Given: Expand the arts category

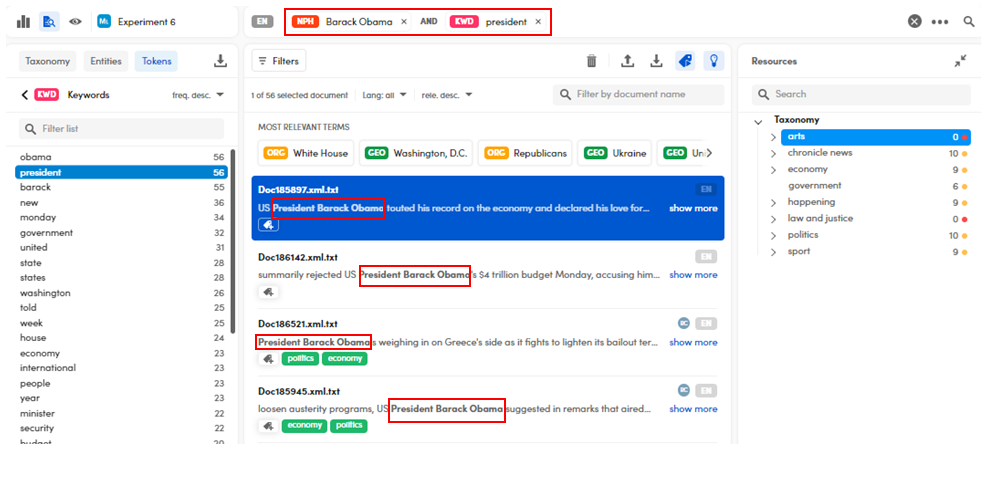Looking at the screenshot, I should click(773, 137).
